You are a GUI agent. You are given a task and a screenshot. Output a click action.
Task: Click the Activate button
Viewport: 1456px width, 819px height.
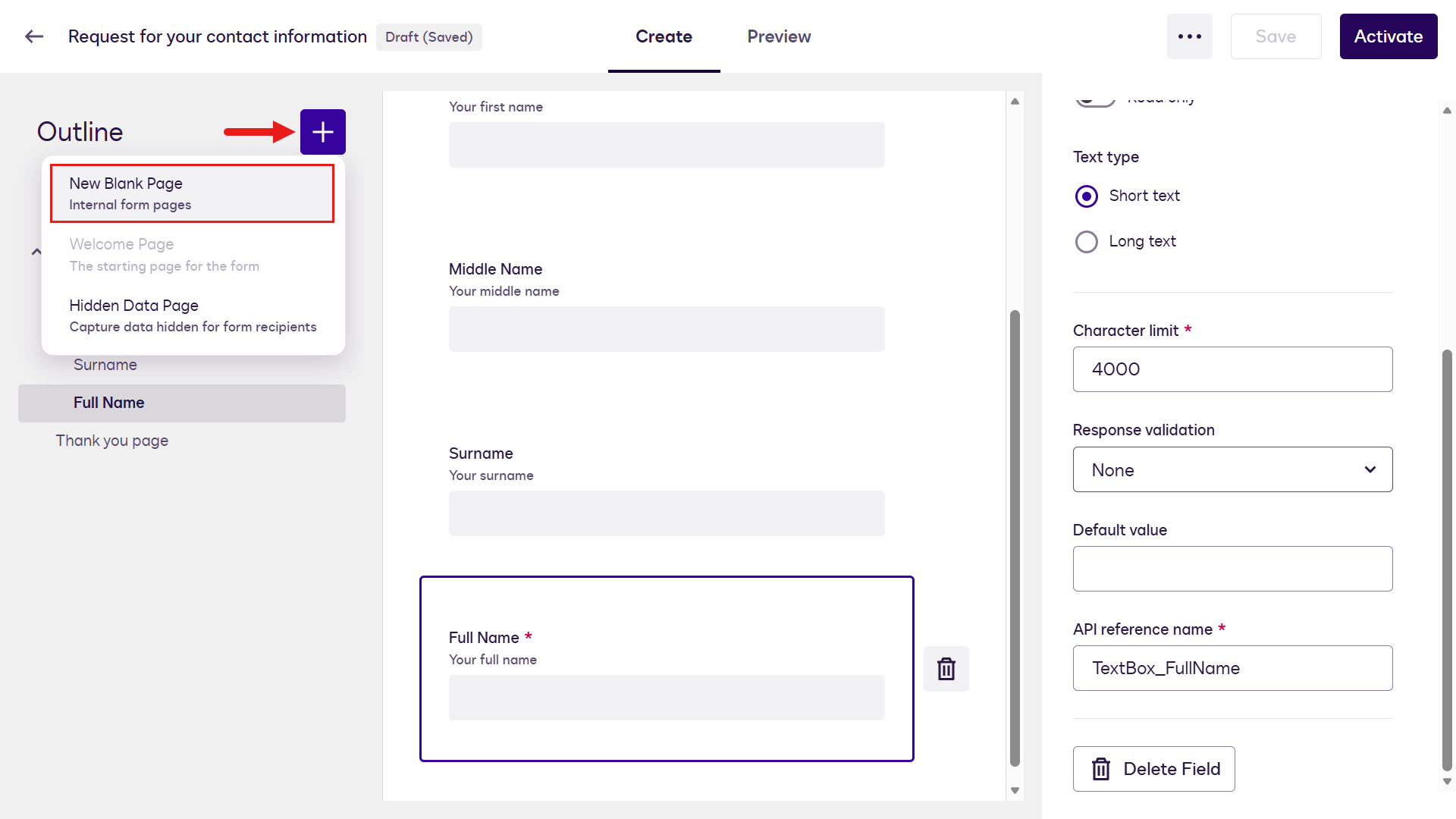(x=1388, y=36)
